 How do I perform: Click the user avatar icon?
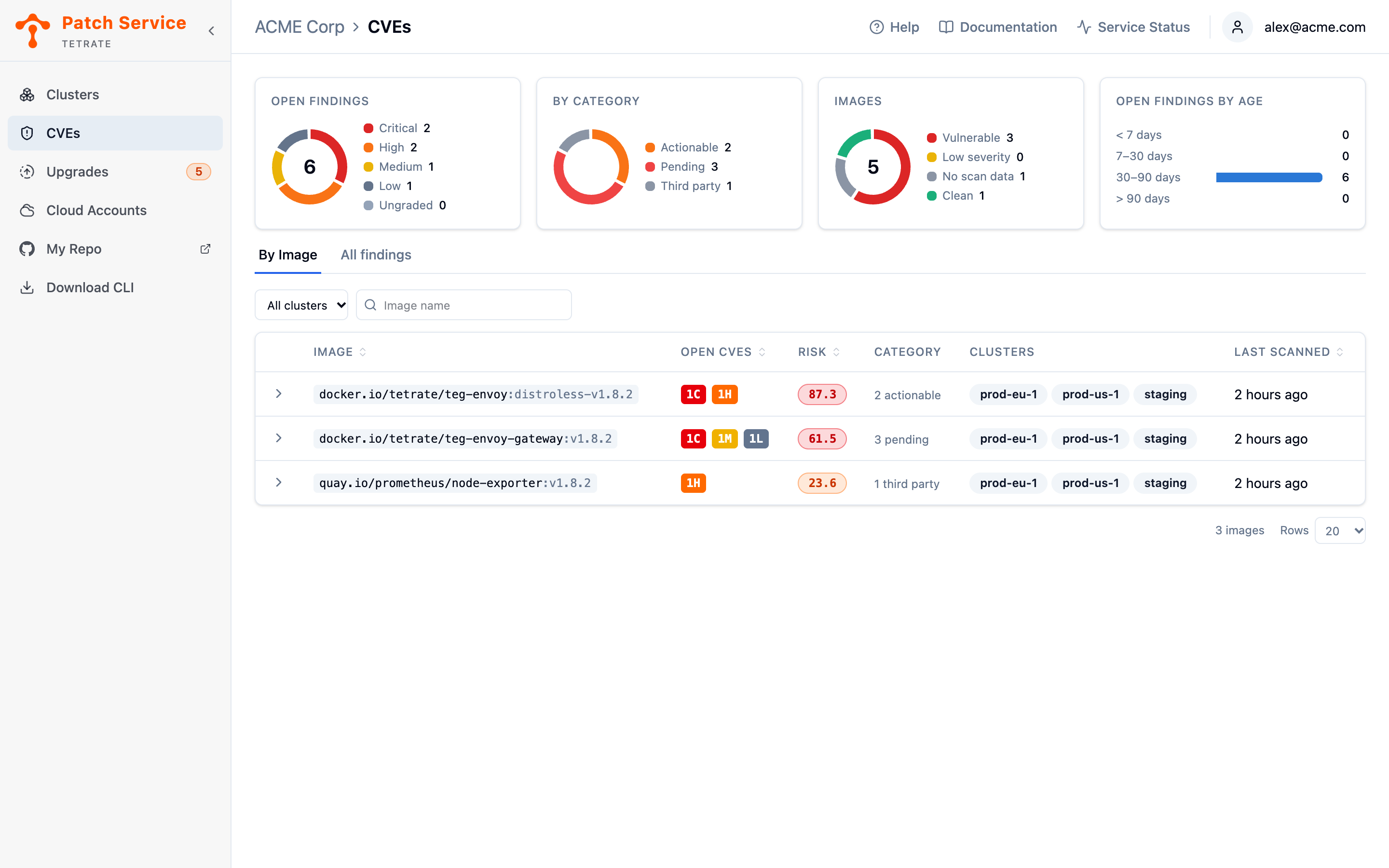(x=1237, y=27)
